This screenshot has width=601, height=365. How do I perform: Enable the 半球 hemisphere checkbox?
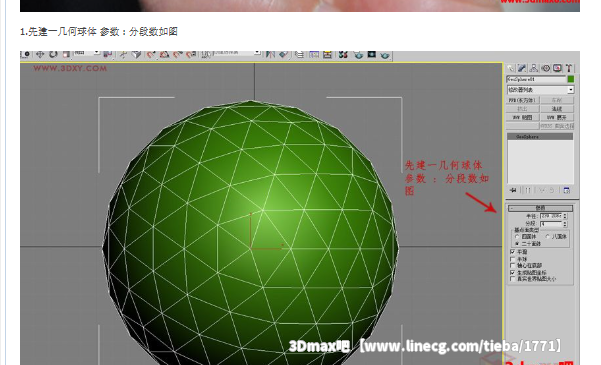click(x=512, y=259)
